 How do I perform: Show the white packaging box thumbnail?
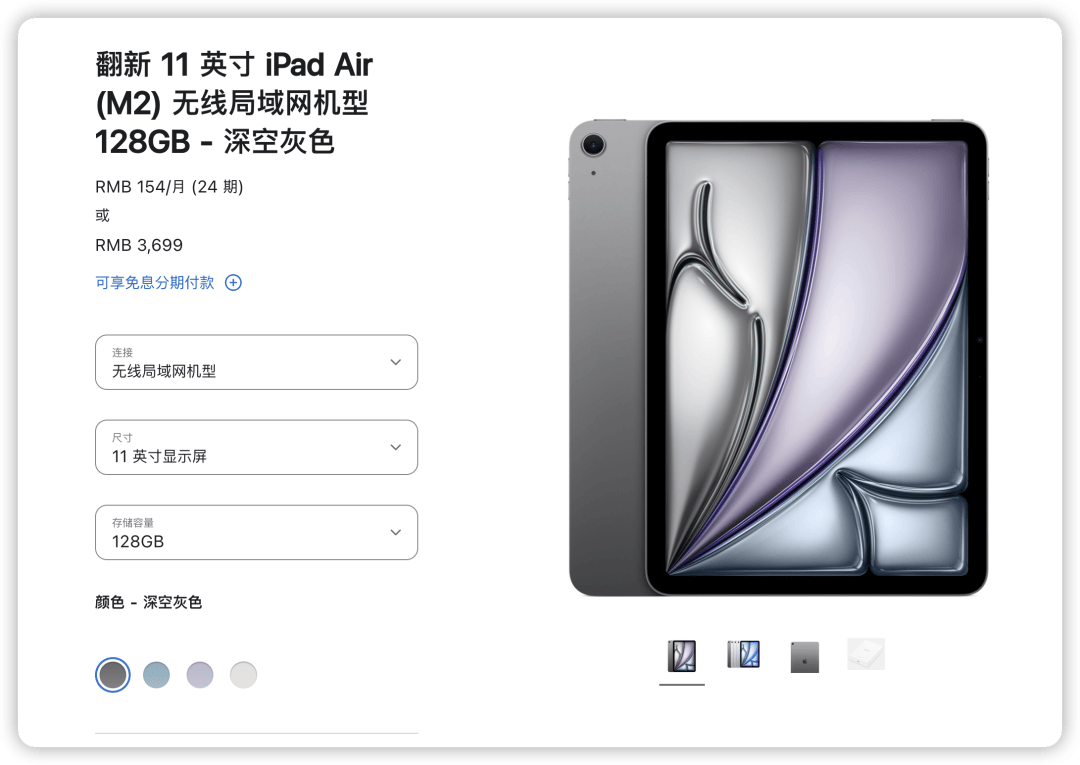(866, 654)
